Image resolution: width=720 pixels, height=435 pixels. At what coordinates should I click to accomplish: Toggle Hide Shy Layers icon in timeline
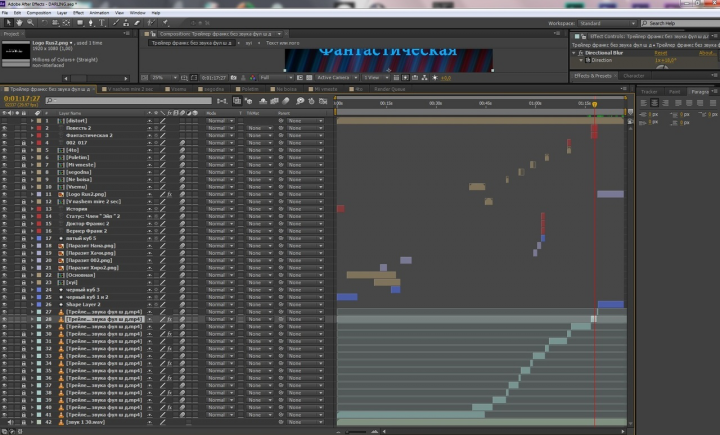tap(263, 101)
